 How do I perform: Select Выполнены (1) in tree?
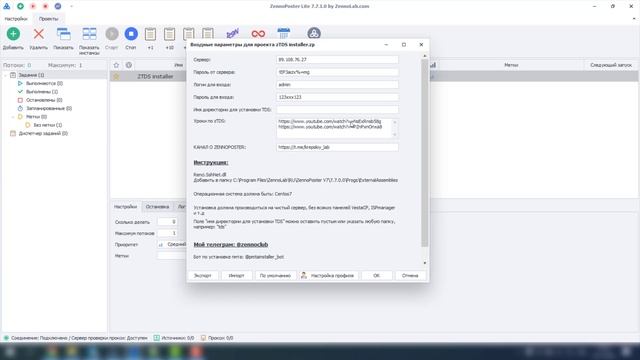[42, 92]
